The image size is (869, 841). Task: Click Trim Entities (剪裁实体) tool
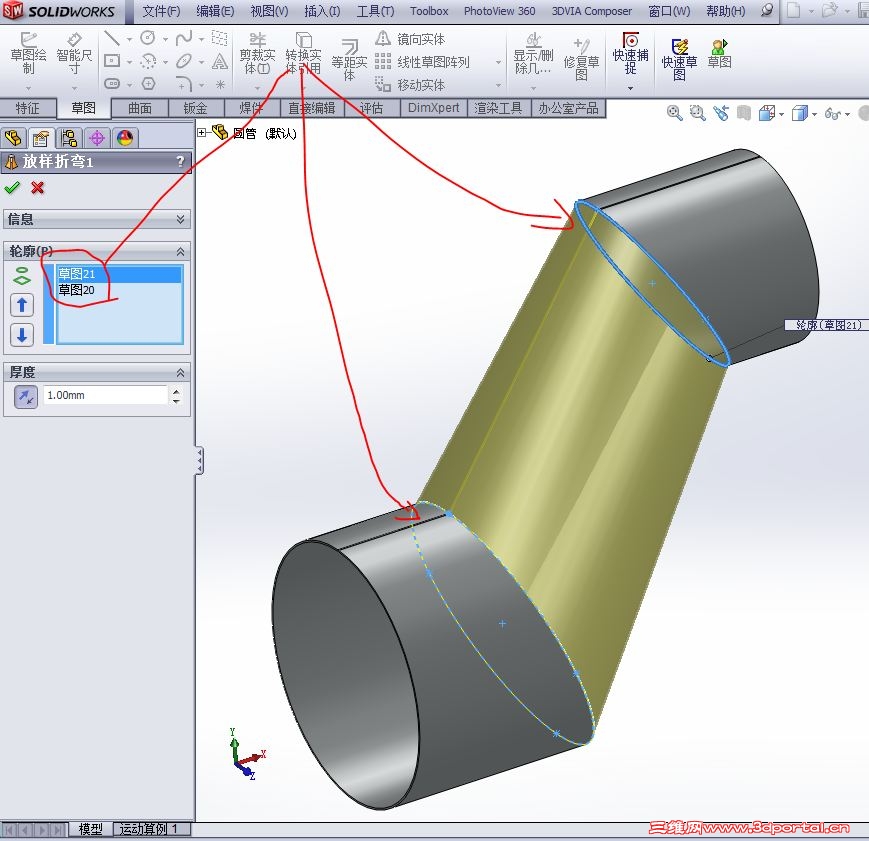(257, 54)
